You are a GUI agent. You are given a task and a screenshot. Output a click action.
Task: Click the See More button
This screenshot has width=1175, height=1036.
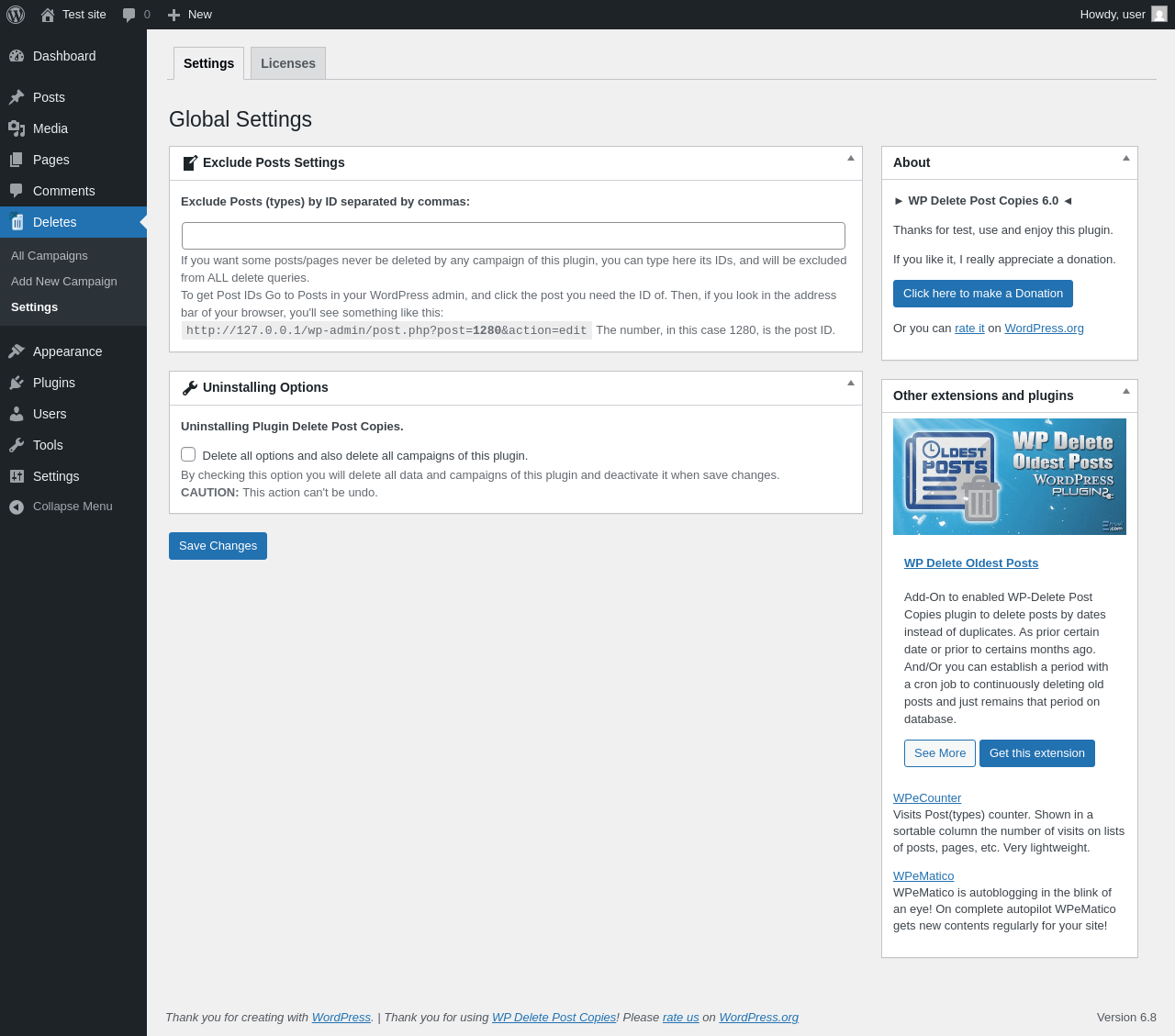click(x=940, y=753)
